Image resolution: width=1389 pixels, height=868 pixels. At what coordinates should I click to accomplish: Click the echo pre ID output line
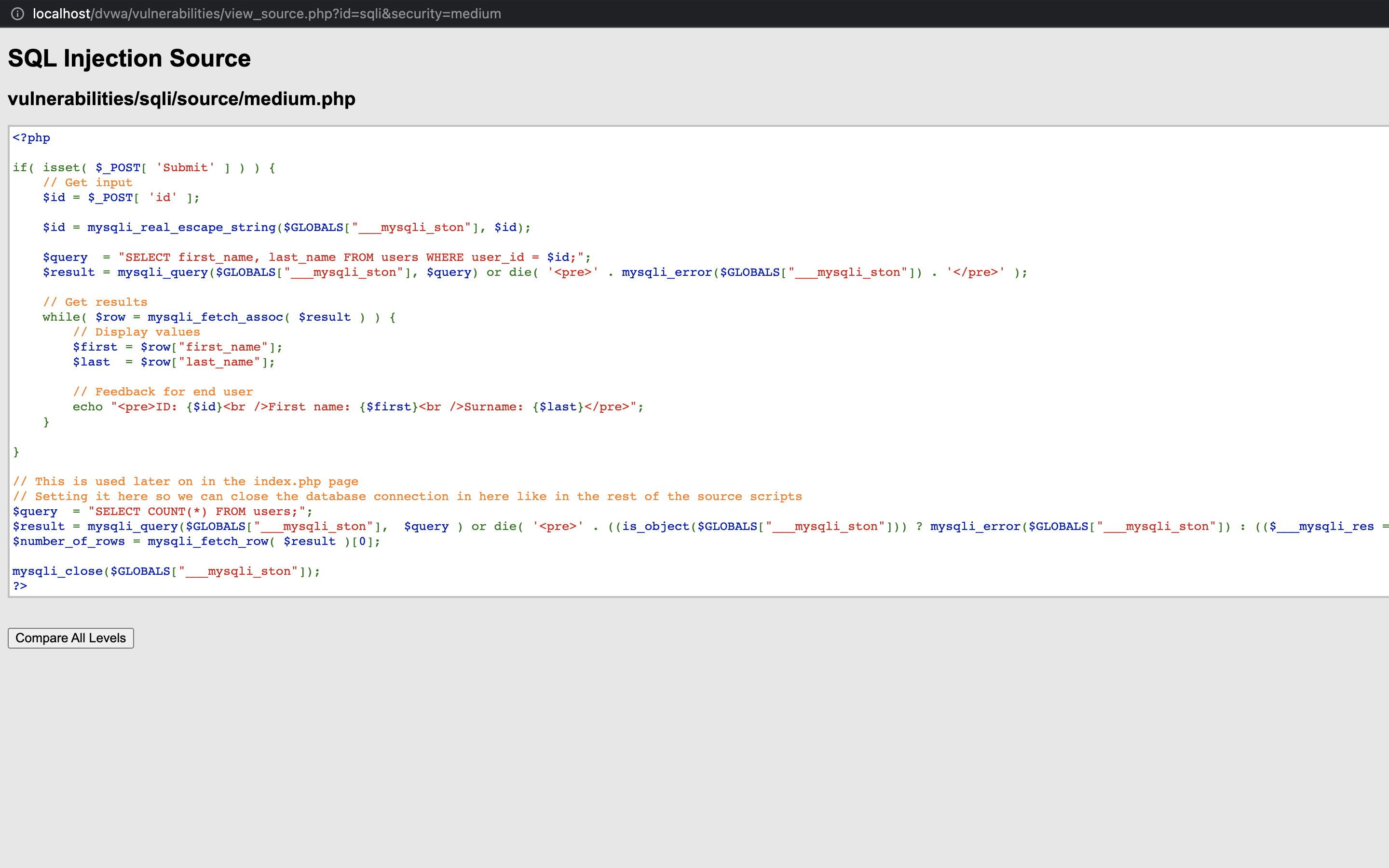(x=357, y=407)
